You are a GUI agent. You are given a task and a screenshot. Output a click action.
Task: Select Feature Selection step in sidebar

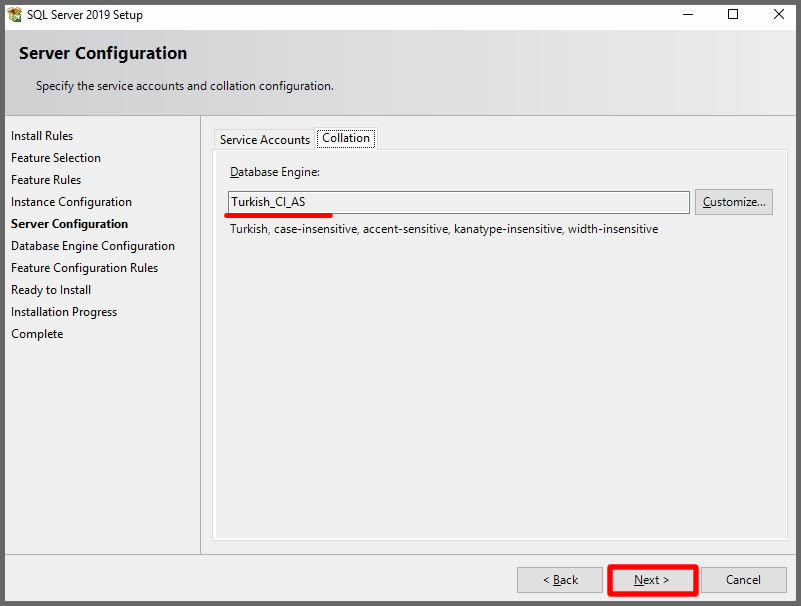pyautogui.click(x=56, y=158)
